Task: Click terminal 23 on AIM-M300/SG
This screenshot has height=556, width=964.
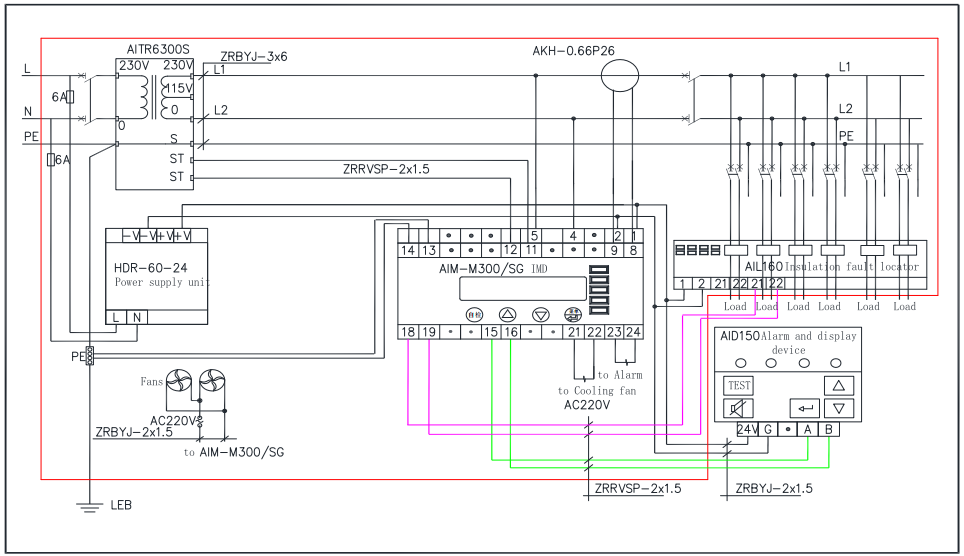Action: (614, 332)
